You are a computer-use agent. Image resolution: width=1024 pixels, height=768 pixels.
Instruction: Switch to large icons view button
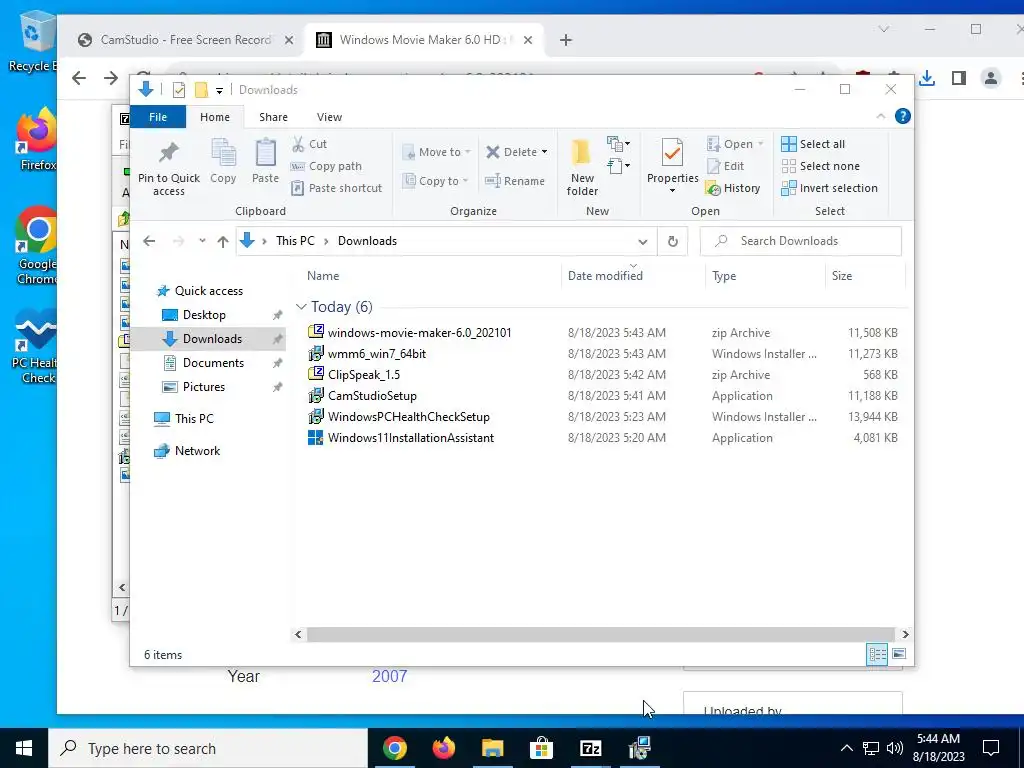(x=899, y=654)
